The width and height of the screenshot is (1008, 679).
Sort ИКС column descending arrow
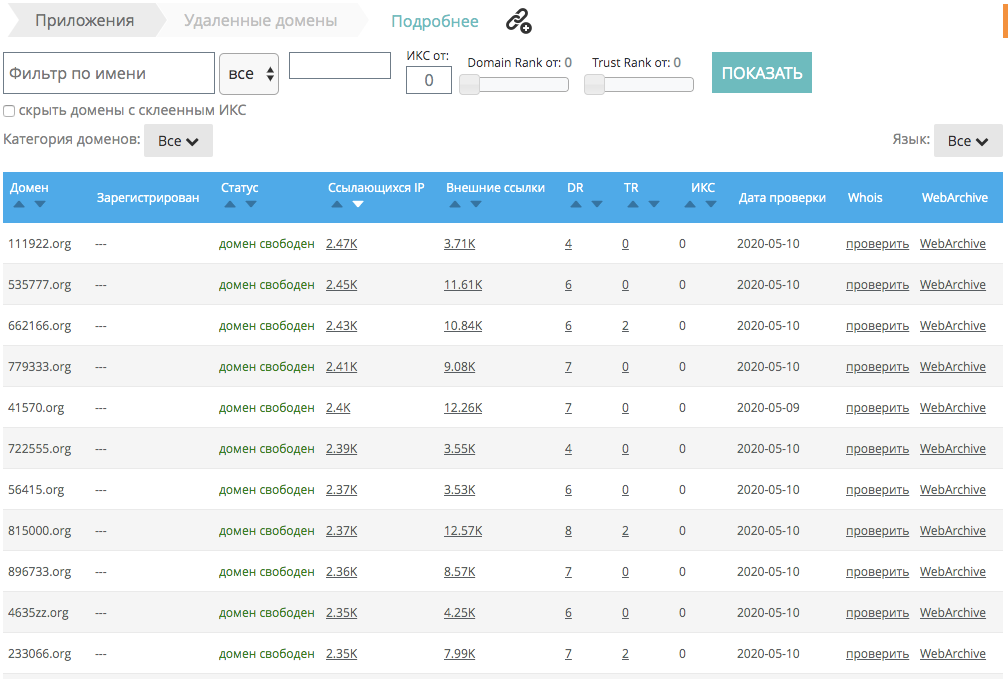711,204
